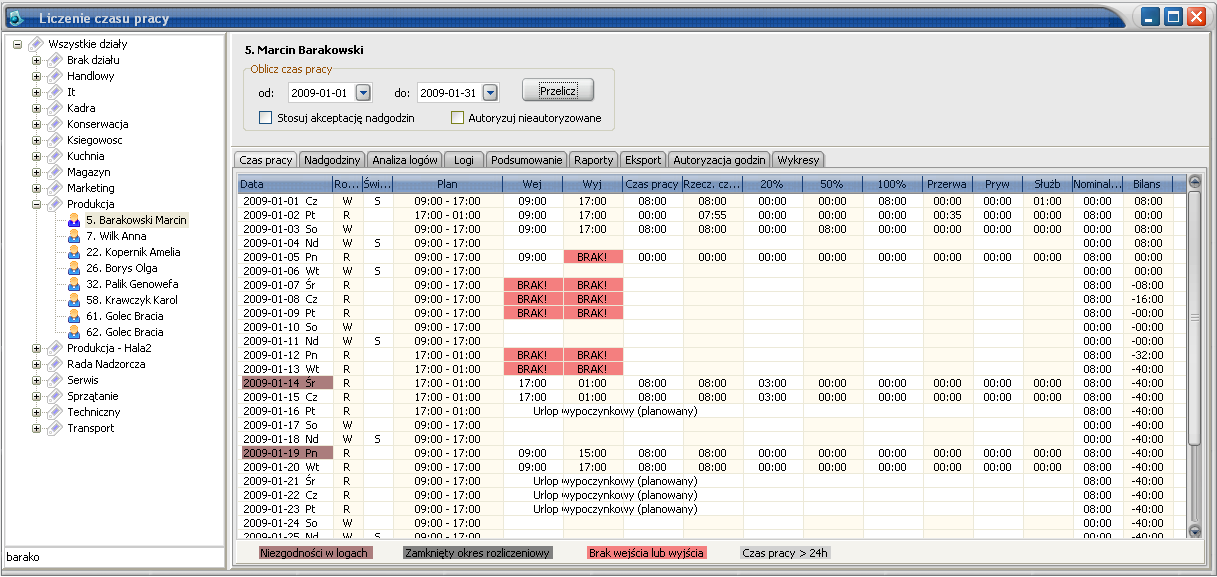
Task: Minimize the Liczenie czasu pracy window
Action: point(1151,17)
